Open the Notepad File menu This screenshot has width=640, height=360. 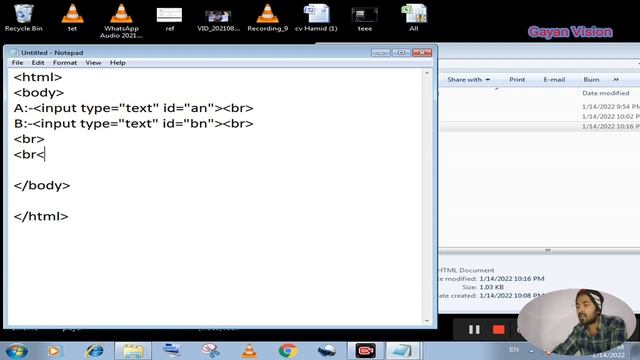pos(17,63)
